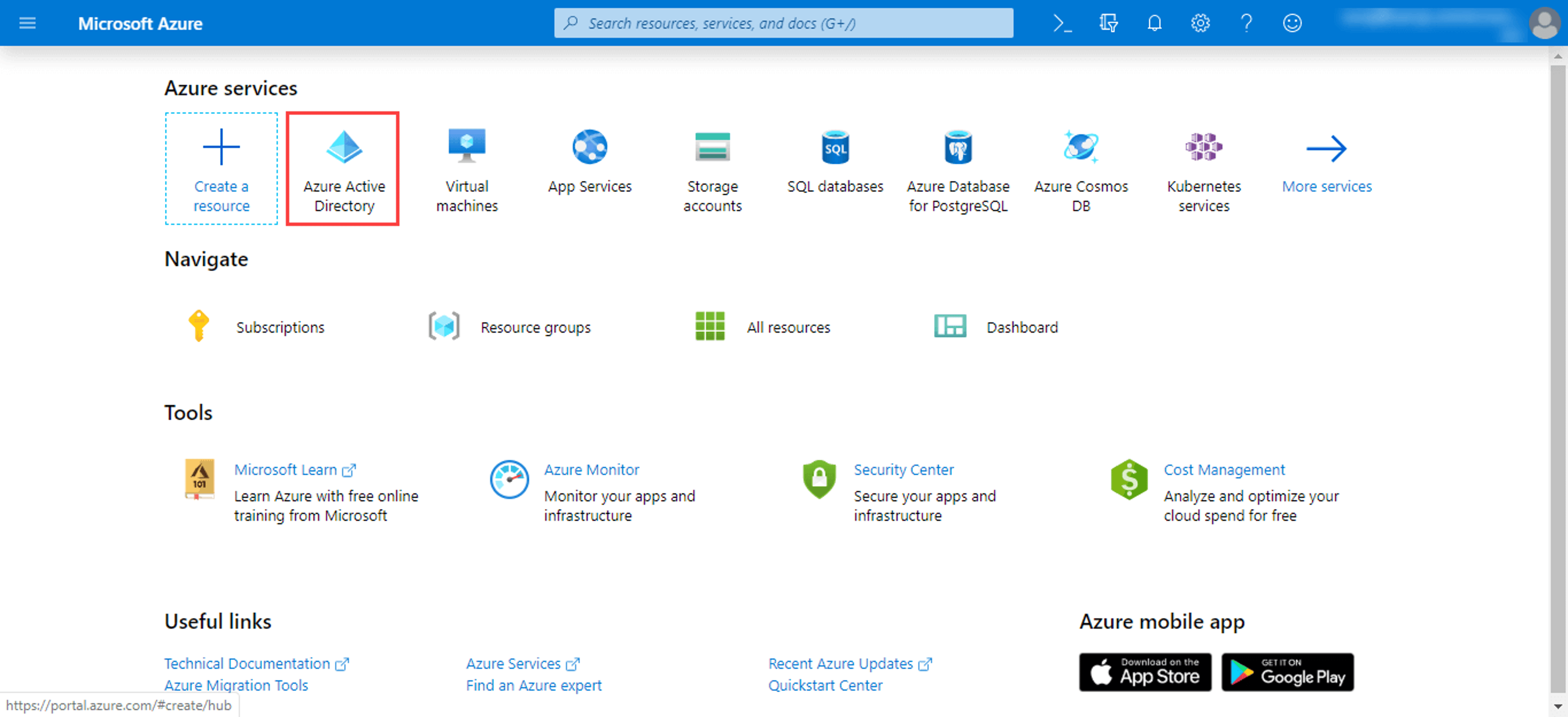Open Cloud Shell from the top bar
The height and width of the screenshot is (717, 1568).
tap(1062, 23)
